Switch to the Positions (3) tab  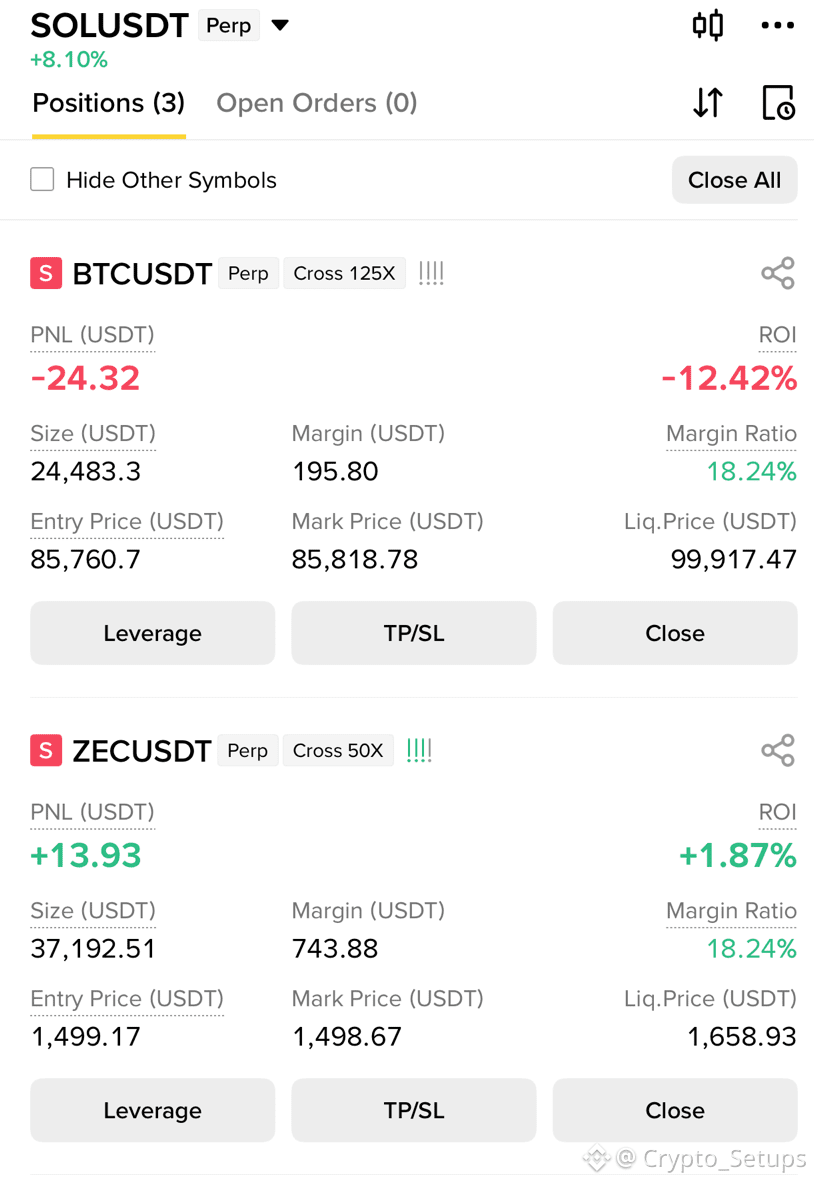pos(109,103)
